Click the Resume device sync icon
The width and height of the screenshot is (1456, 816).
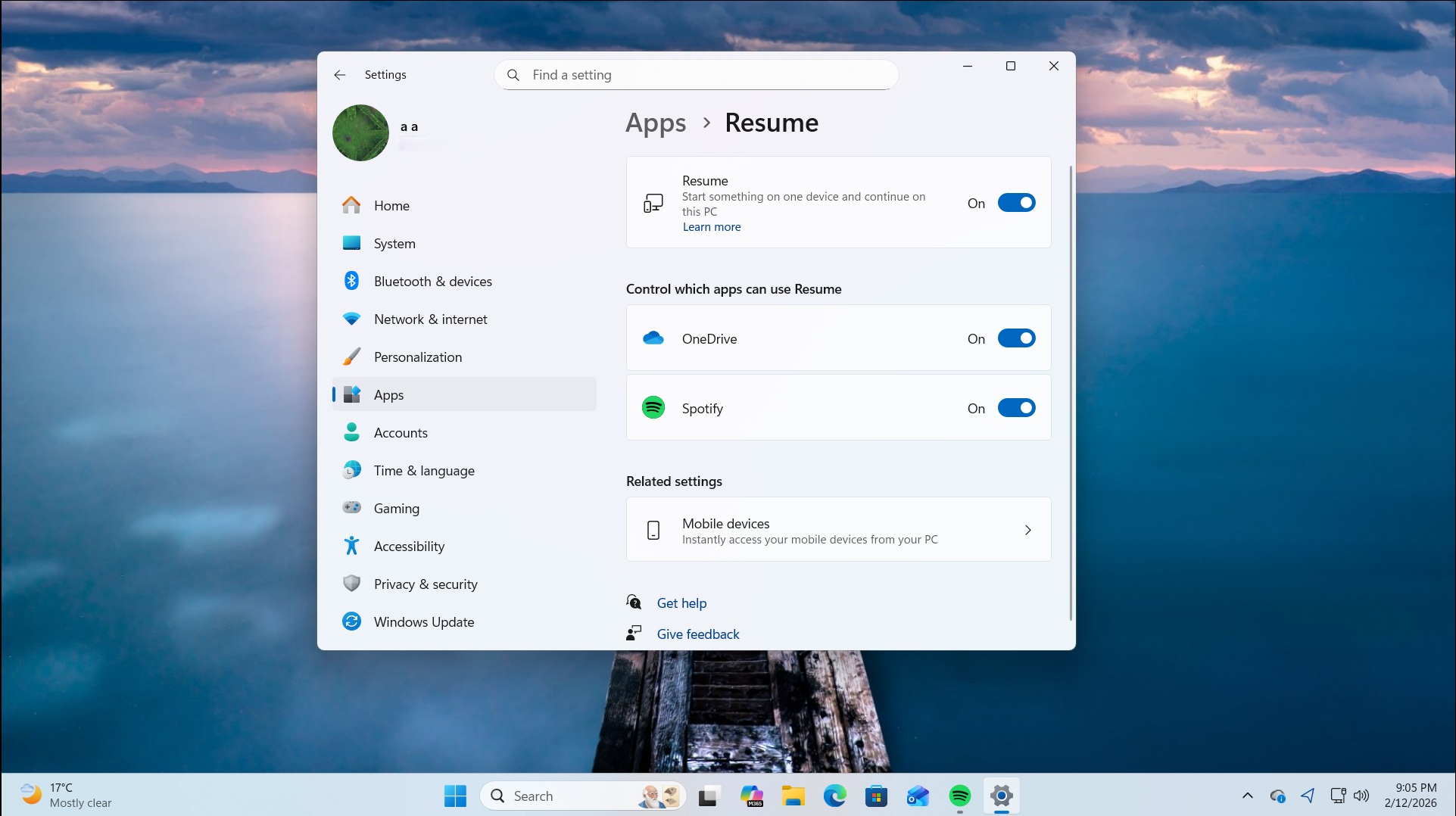tap(653, 202)
